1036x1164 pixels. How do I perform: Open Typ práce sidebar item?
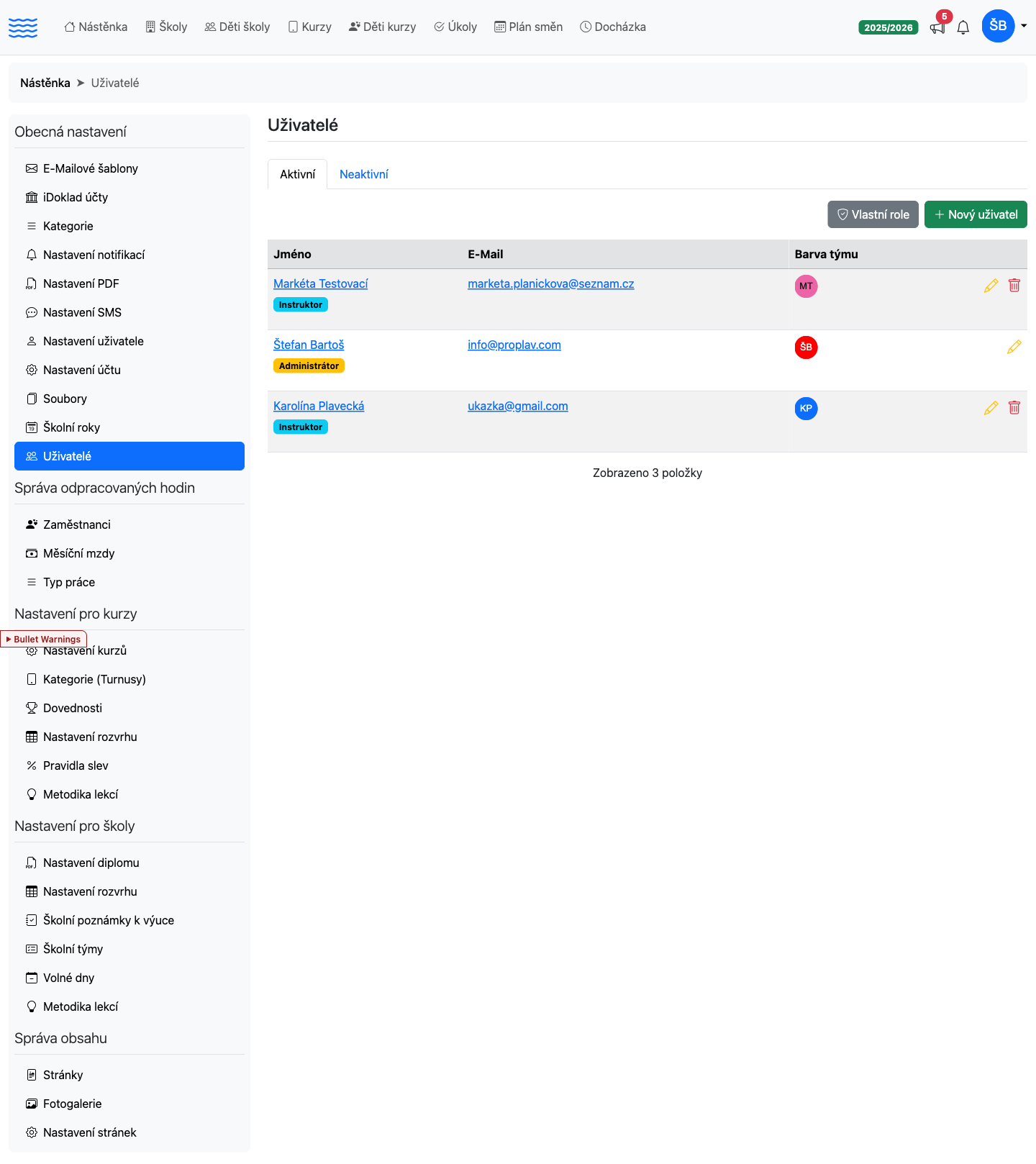click(x=129, y=582)
